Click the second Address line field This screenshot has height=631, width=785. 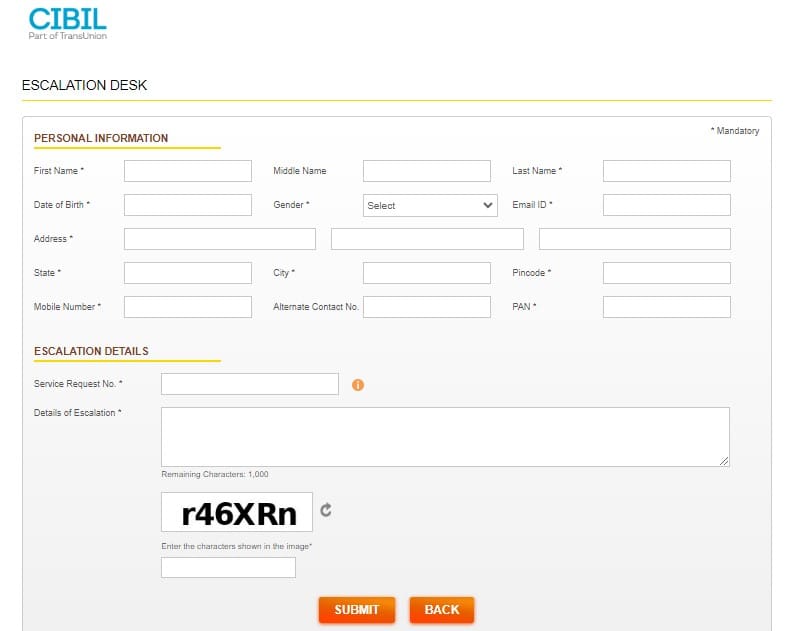(427, 239)
